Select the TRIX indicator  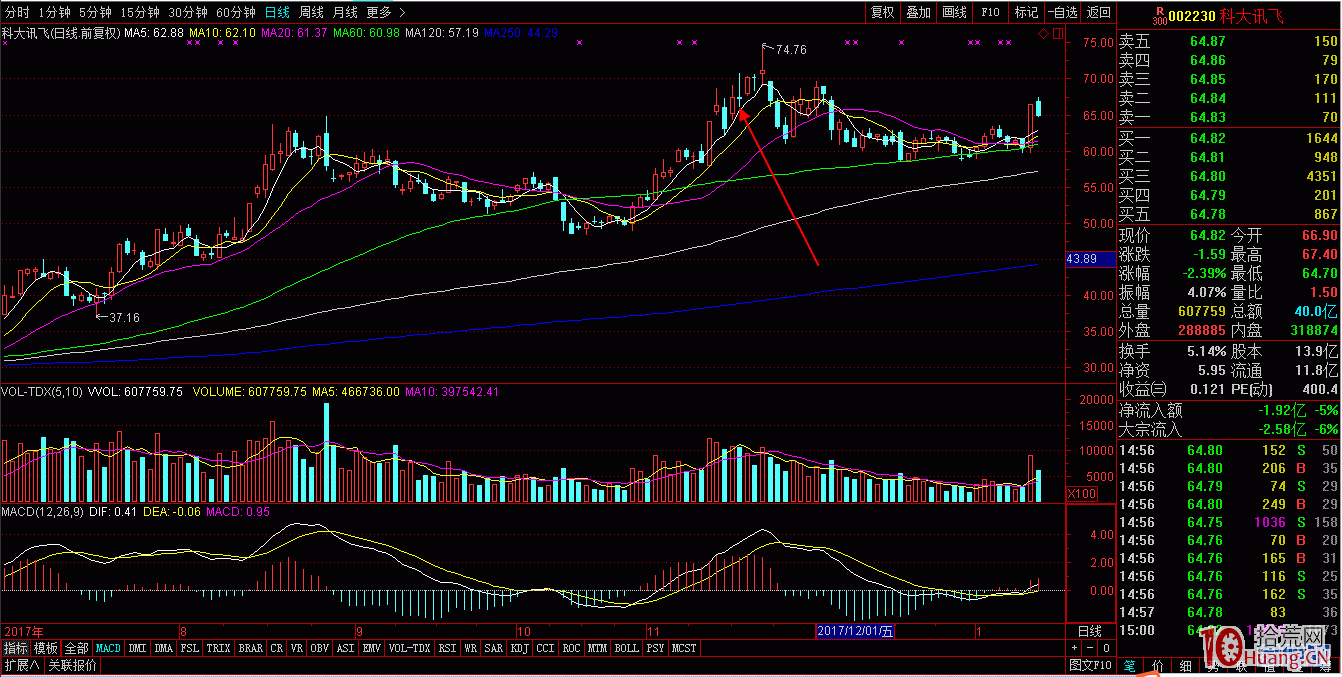[218, 648]
